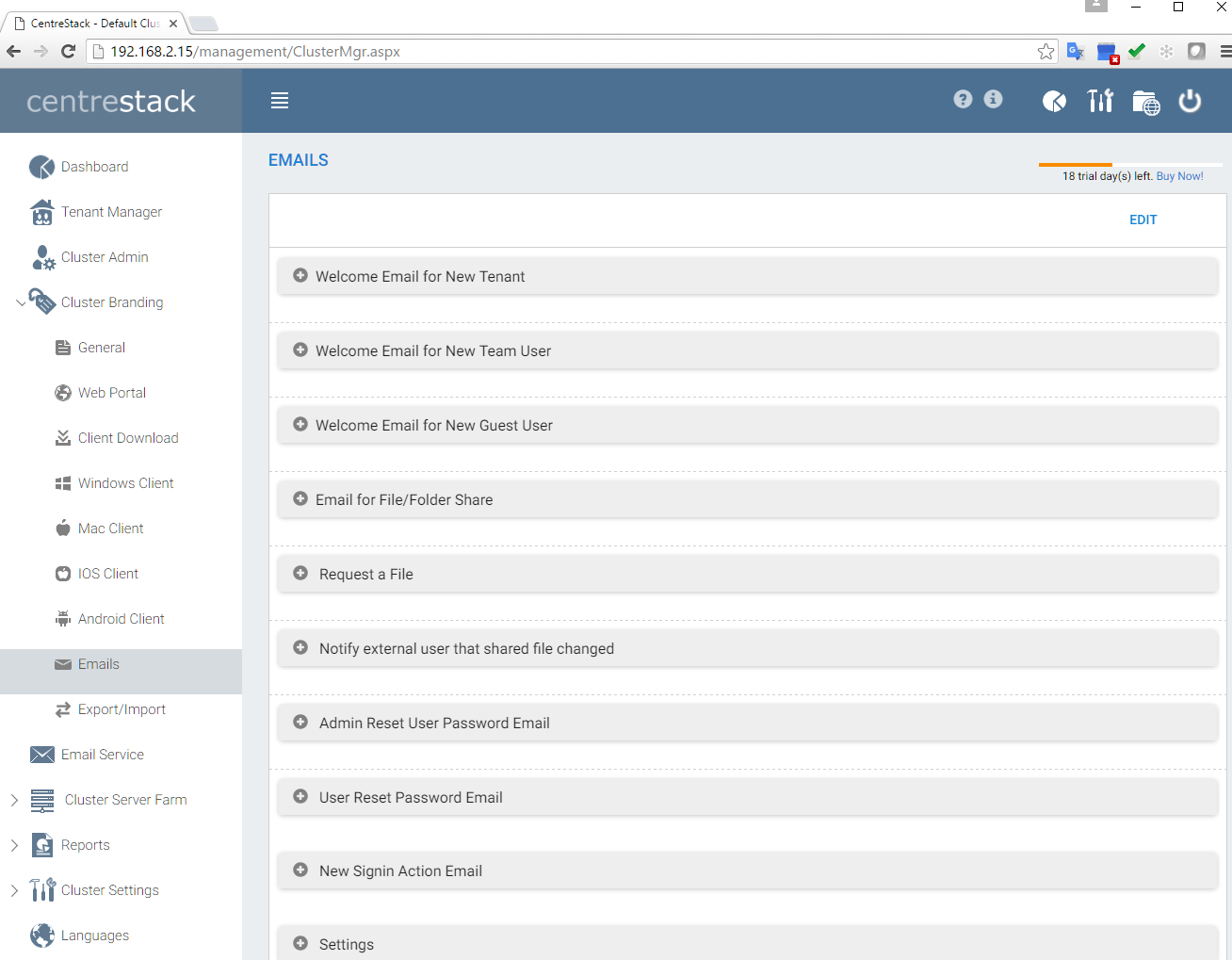Expand the Cluster Settings chevron
Image resolution: width=1232 pixels, height=960 pixels.
14,890
